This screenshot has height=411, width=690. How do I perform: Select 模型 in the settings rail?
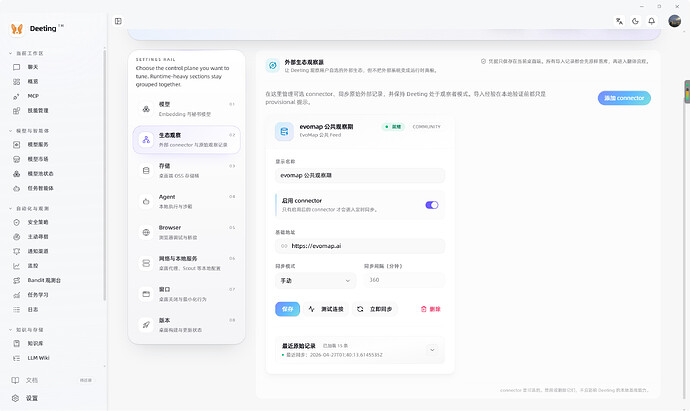[x=187, y=109]
